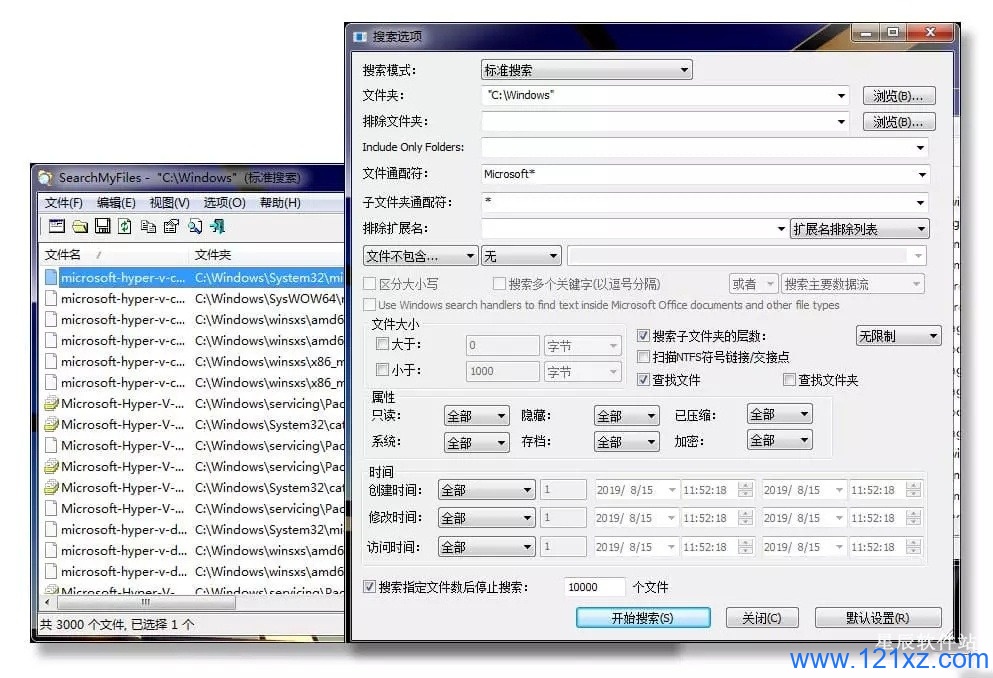This screenshot has width=993, height=678.
Task: Toggle 搜索多个关键字 checkbox
Action: click(499, 283)
